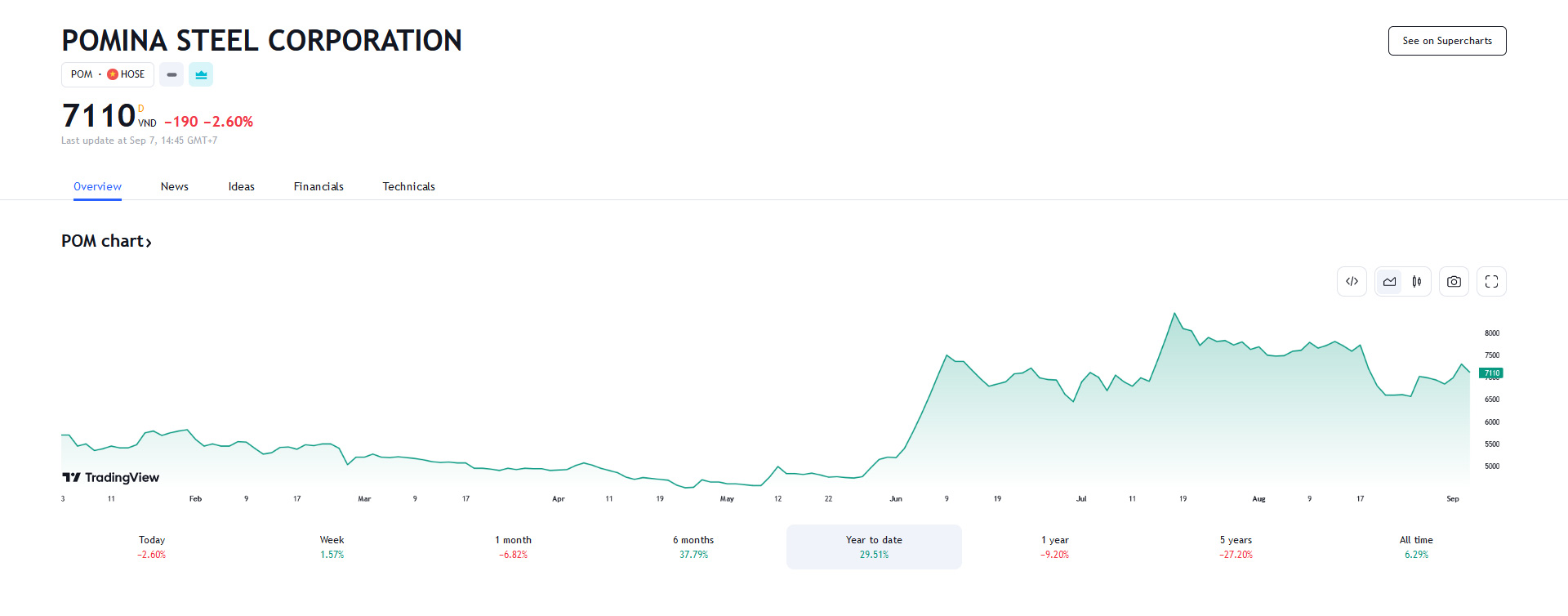Screen dimensions: 1568x616
Task: Click the HOSE exchange flag icon
Action: (x=113, y=74)
